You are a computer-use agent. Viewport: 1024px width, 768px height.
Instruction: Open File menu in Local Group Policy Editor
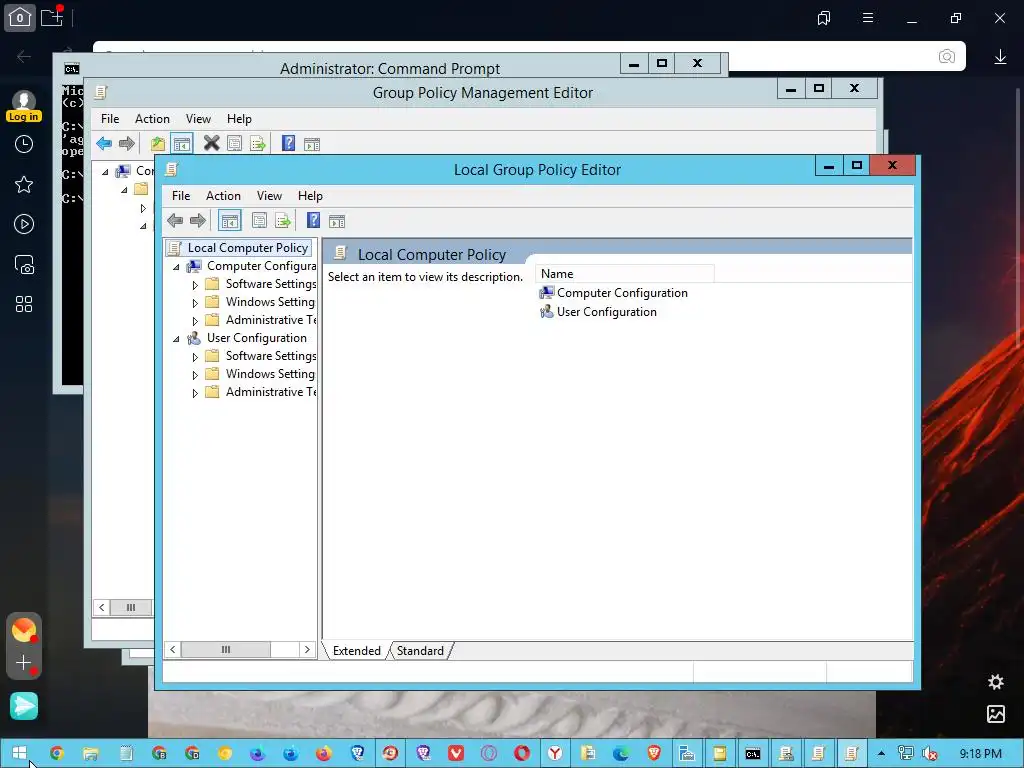[x=181, y=195]
